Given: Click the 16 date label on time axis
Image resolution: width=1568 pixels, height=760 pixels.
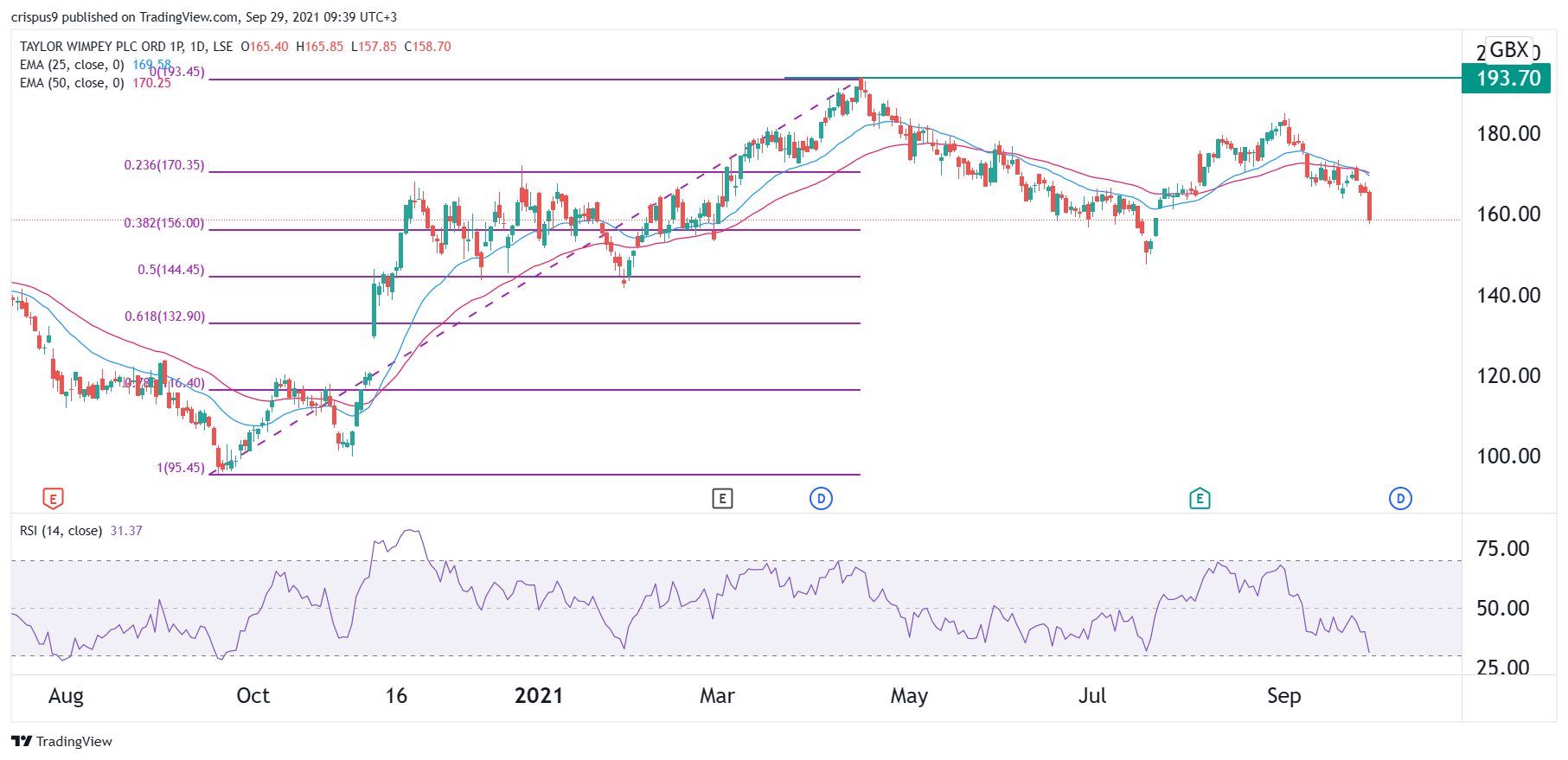Looking at the screenshot, I should pos(396,696).
